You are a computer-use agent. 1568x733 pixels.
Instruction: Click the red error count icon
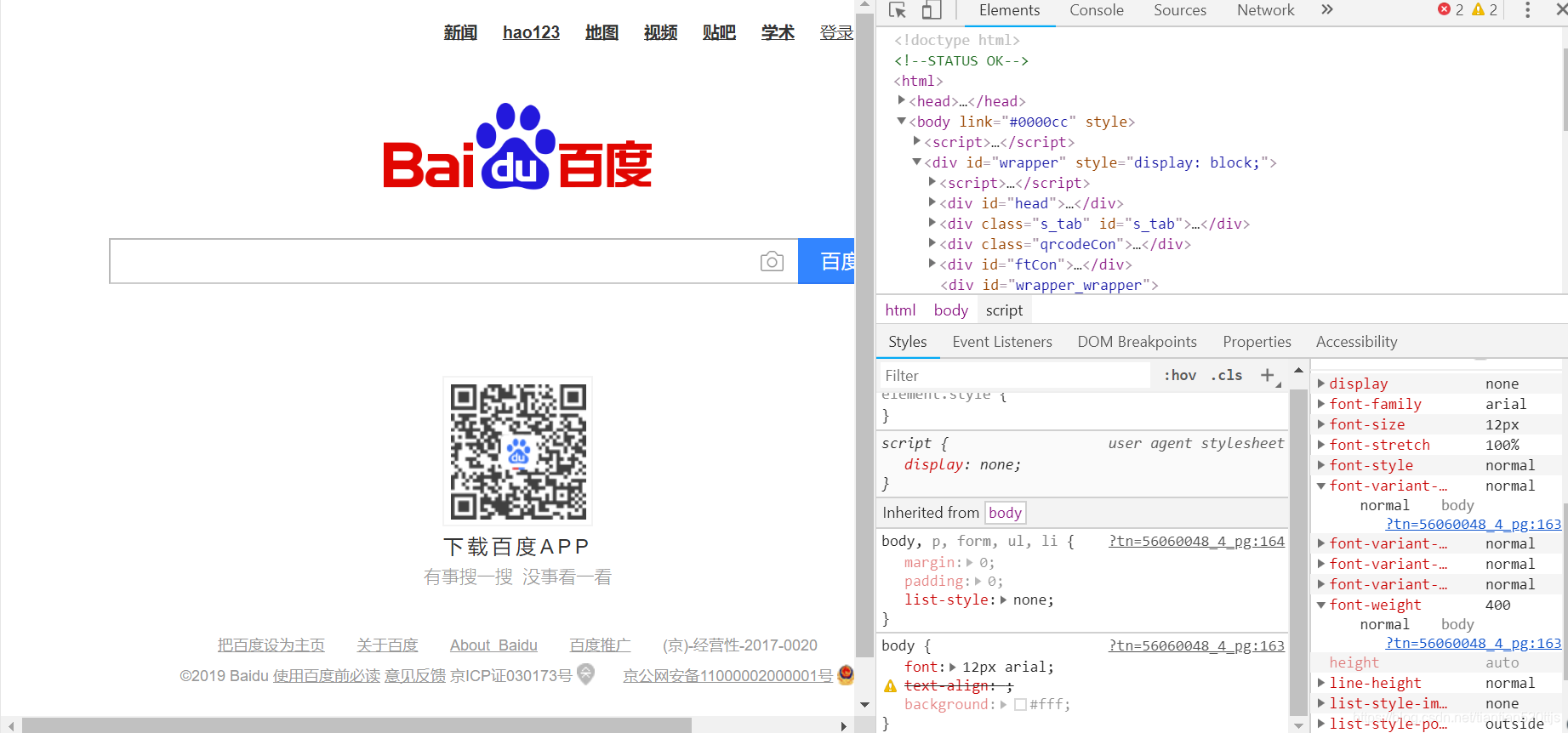(x=1444, y=9)
